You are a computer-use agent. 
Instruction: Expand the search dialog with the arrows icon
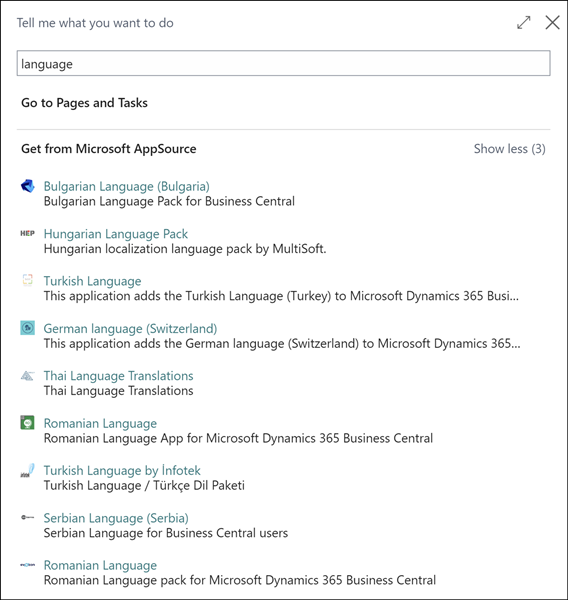tap(524, 23)
